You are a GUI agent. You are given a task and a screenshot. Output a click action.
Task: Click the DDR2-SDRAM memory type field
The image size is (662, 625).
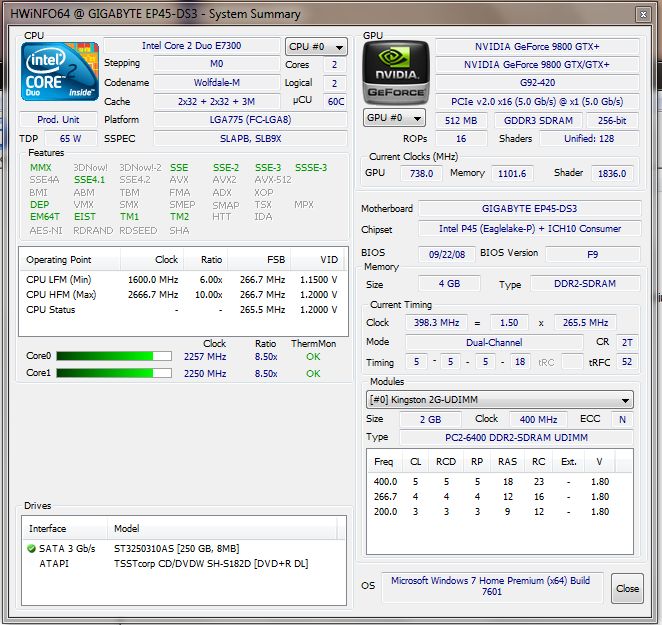point(585,283)
